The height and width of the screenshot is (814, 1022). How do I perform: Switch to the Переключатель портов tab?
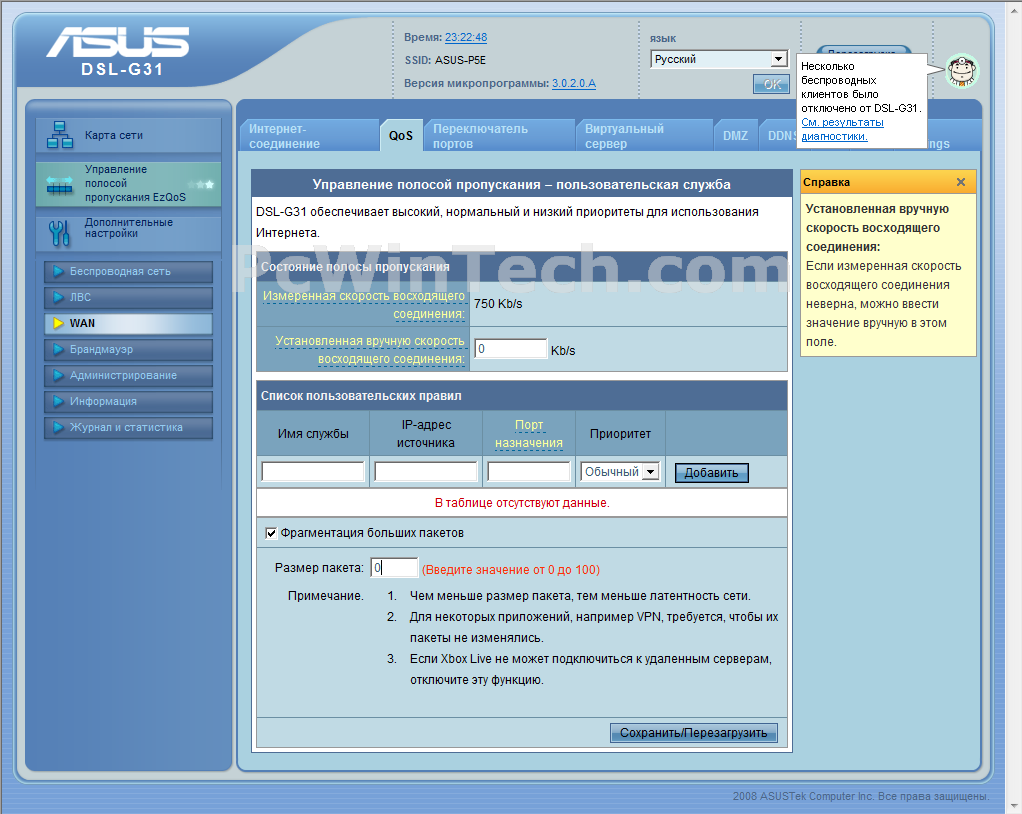[480, 136]
